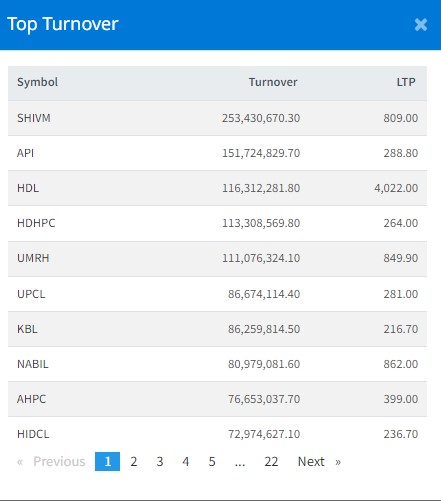Open page 4 of results
The width and height of the screenshot is (441, 501).
click(186, 462)
